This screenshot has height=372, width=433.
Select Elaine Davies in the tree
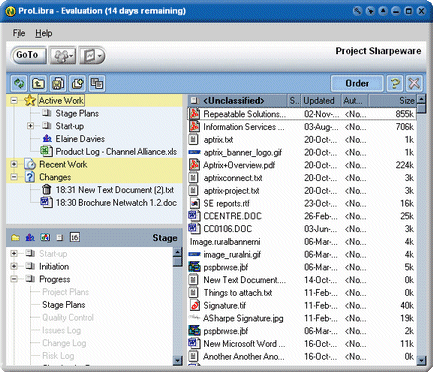pos(80,139)
